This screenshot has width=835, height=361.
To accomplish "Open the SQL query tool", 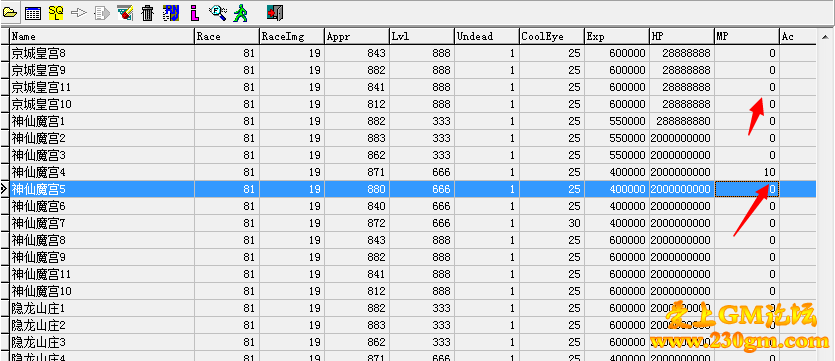I will click(56, 13).
